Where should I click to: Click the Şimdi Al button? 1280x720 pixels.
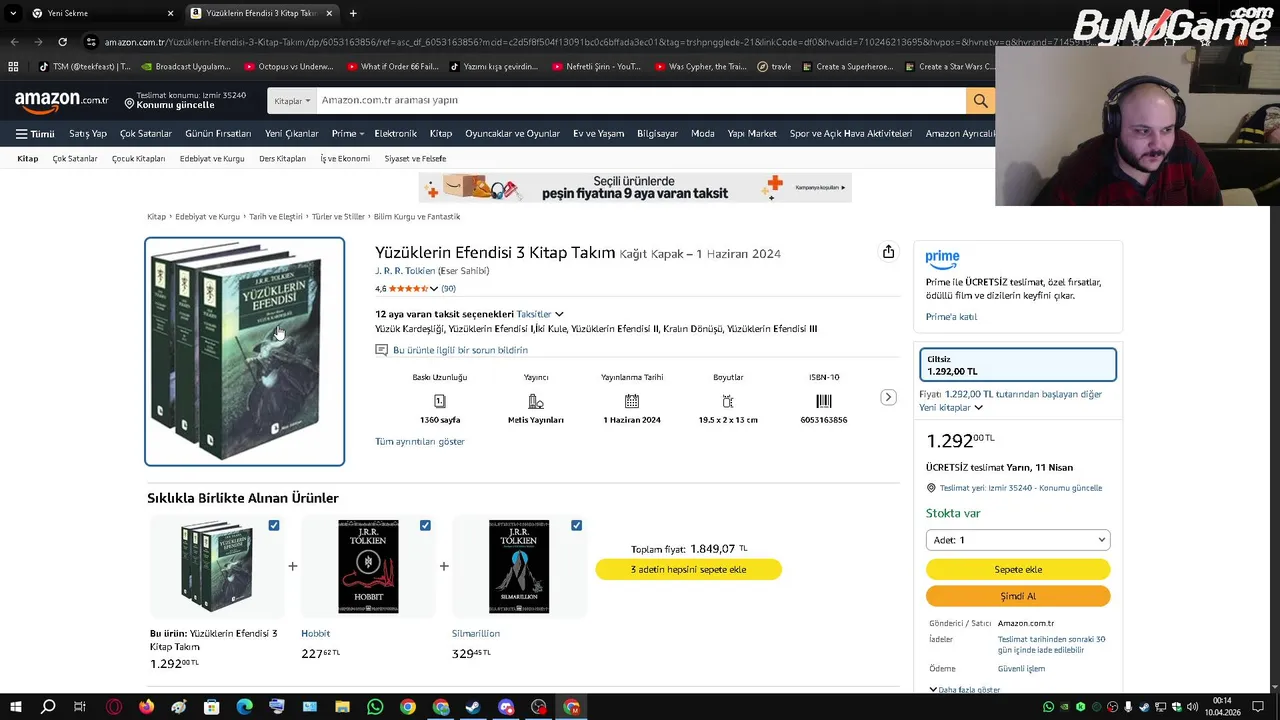1018,596
